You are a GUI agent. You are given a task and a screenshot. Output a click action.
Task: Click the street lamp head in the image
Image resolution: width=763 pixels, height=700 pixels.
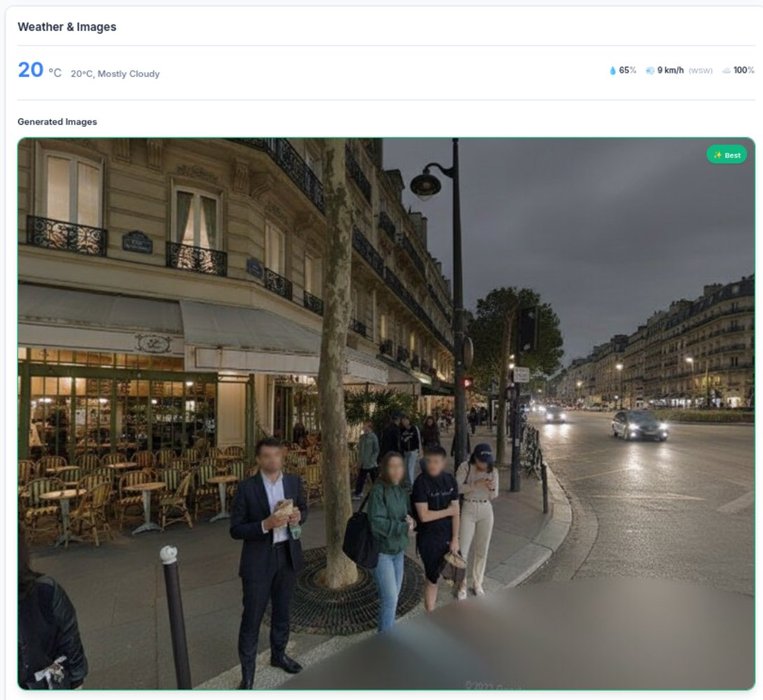(x=426, y=184)
